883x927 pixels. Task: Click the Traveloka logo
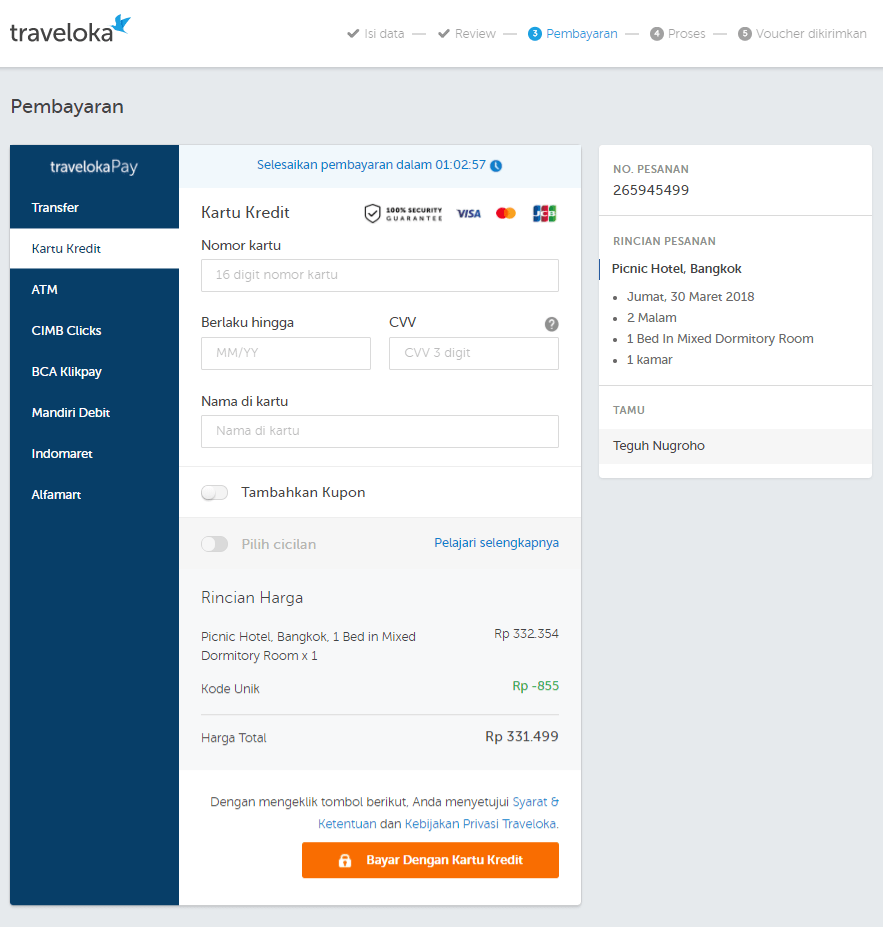[70, 30]
